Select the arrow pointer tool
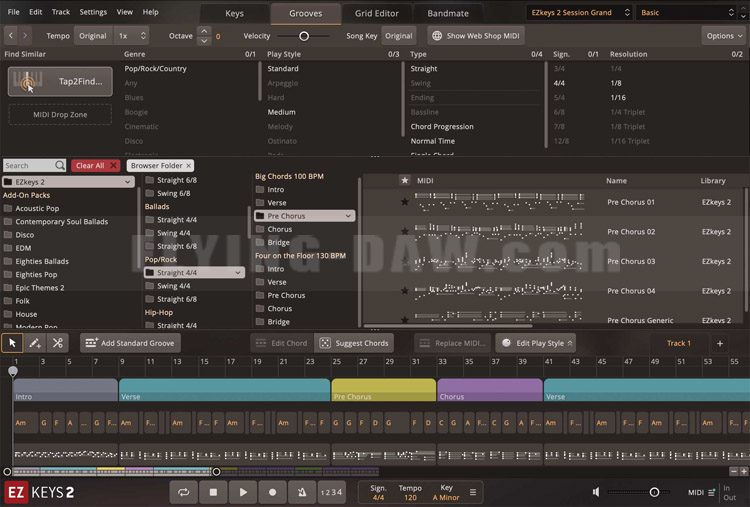 [12, 343]
